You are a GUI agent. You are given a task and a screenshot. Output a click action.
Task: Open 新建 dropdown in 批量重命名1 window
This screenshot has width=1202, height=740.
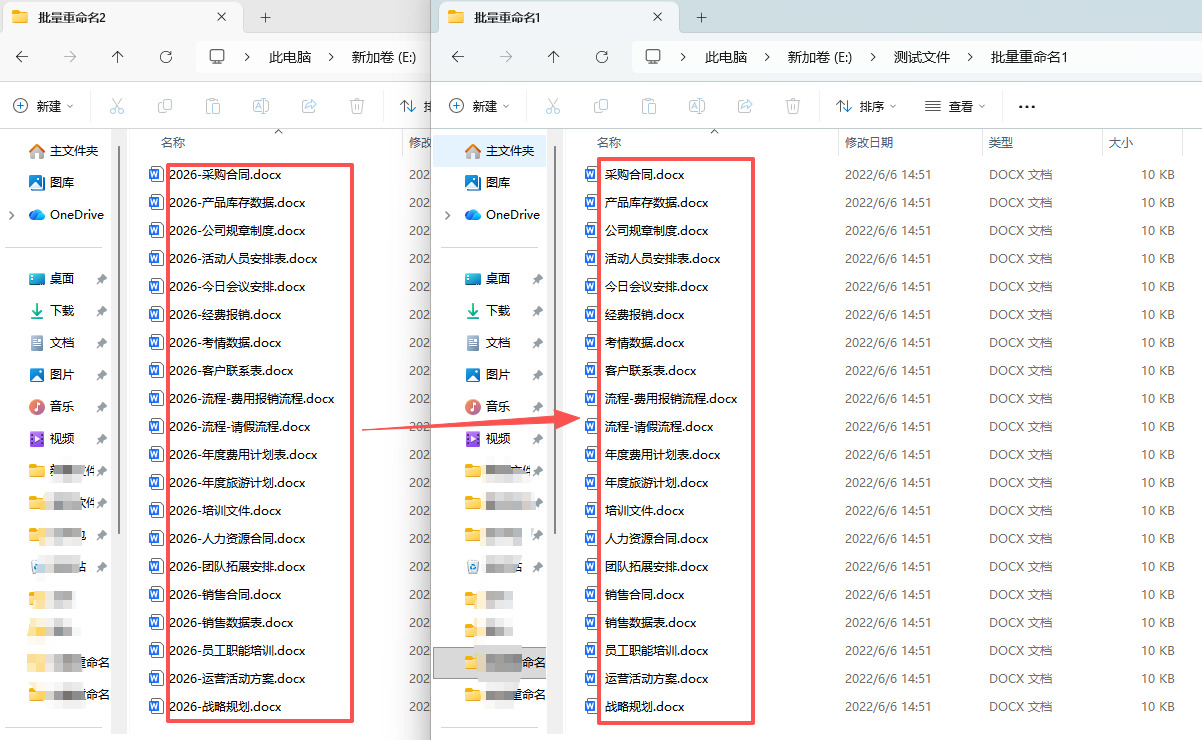coord(479,106)
